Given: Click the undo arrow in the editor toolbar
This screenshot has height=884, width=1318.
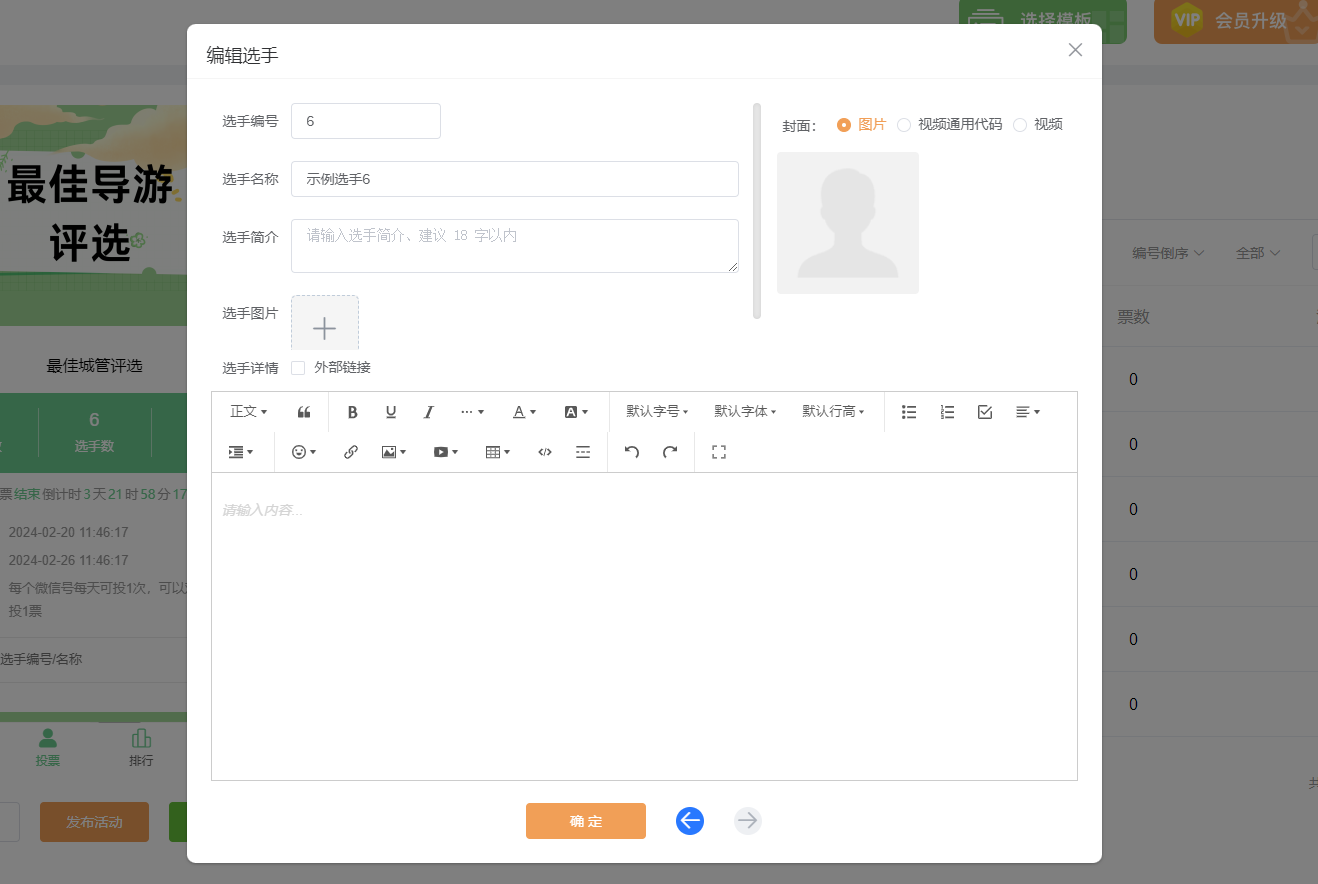Looking at the screenshot, I should pos(632,452).
